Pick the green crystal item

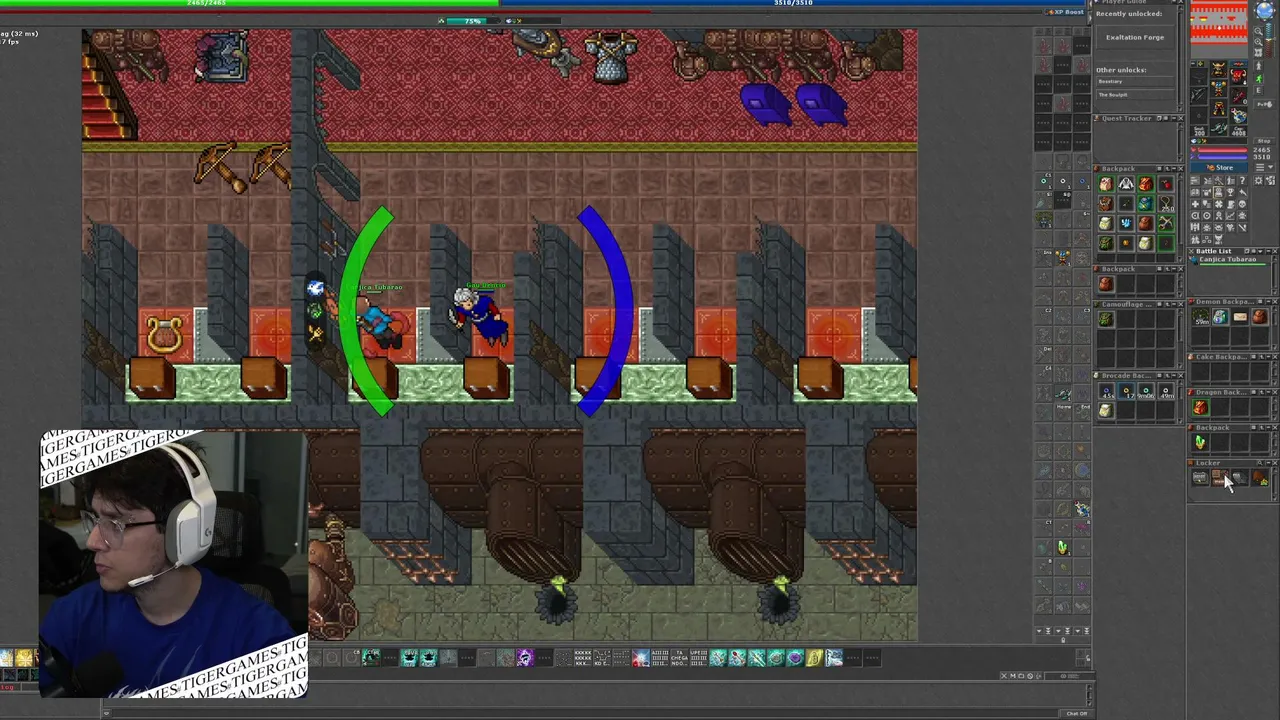(1200, 442)
